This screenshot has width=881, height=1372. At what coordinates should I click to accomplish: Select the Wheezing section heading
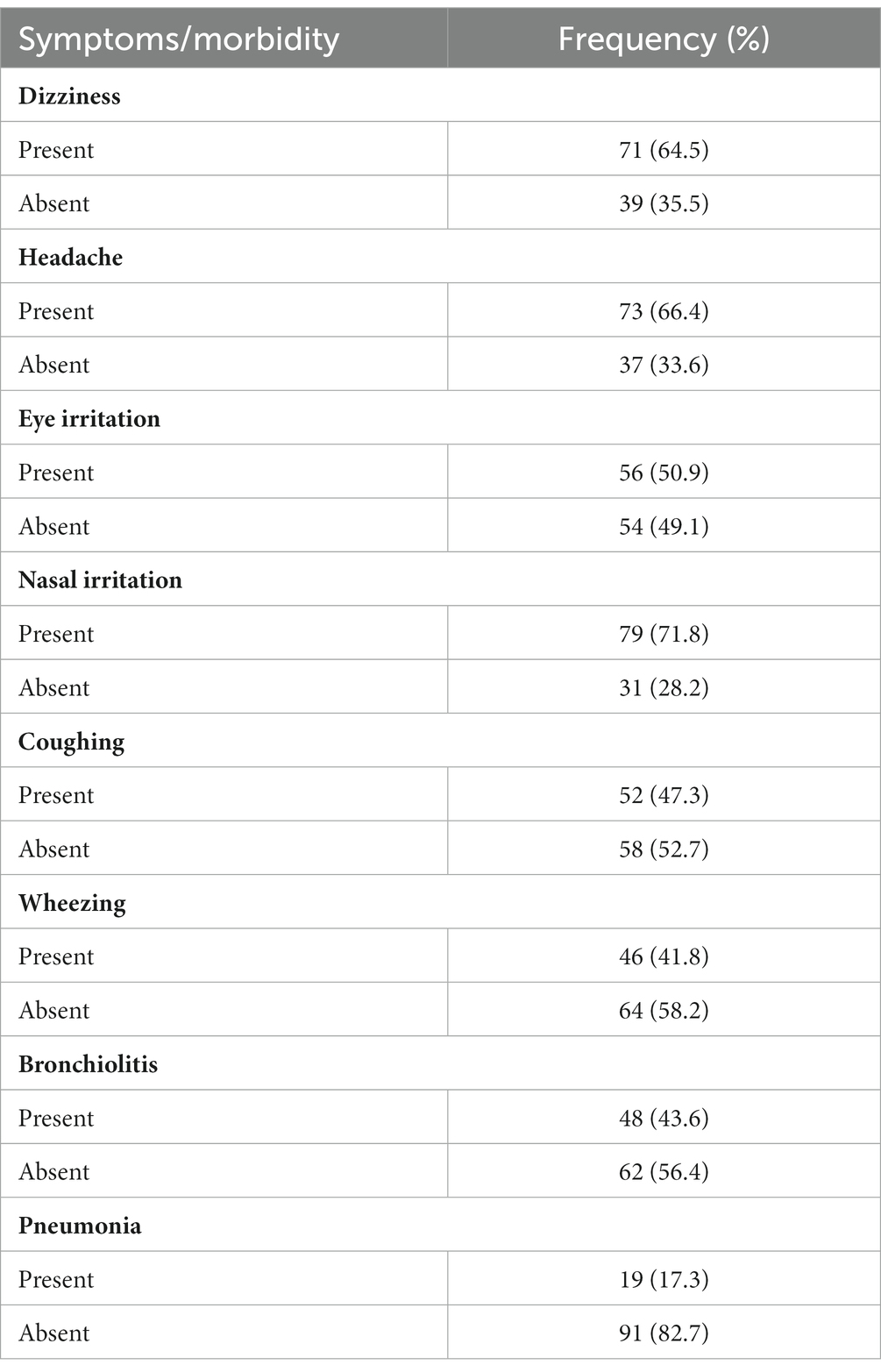point(72,903)
